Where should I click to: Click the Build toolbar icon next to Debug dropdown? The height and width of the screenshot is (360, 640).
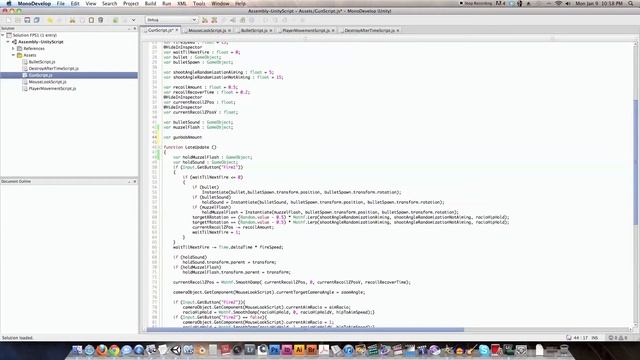205,20
